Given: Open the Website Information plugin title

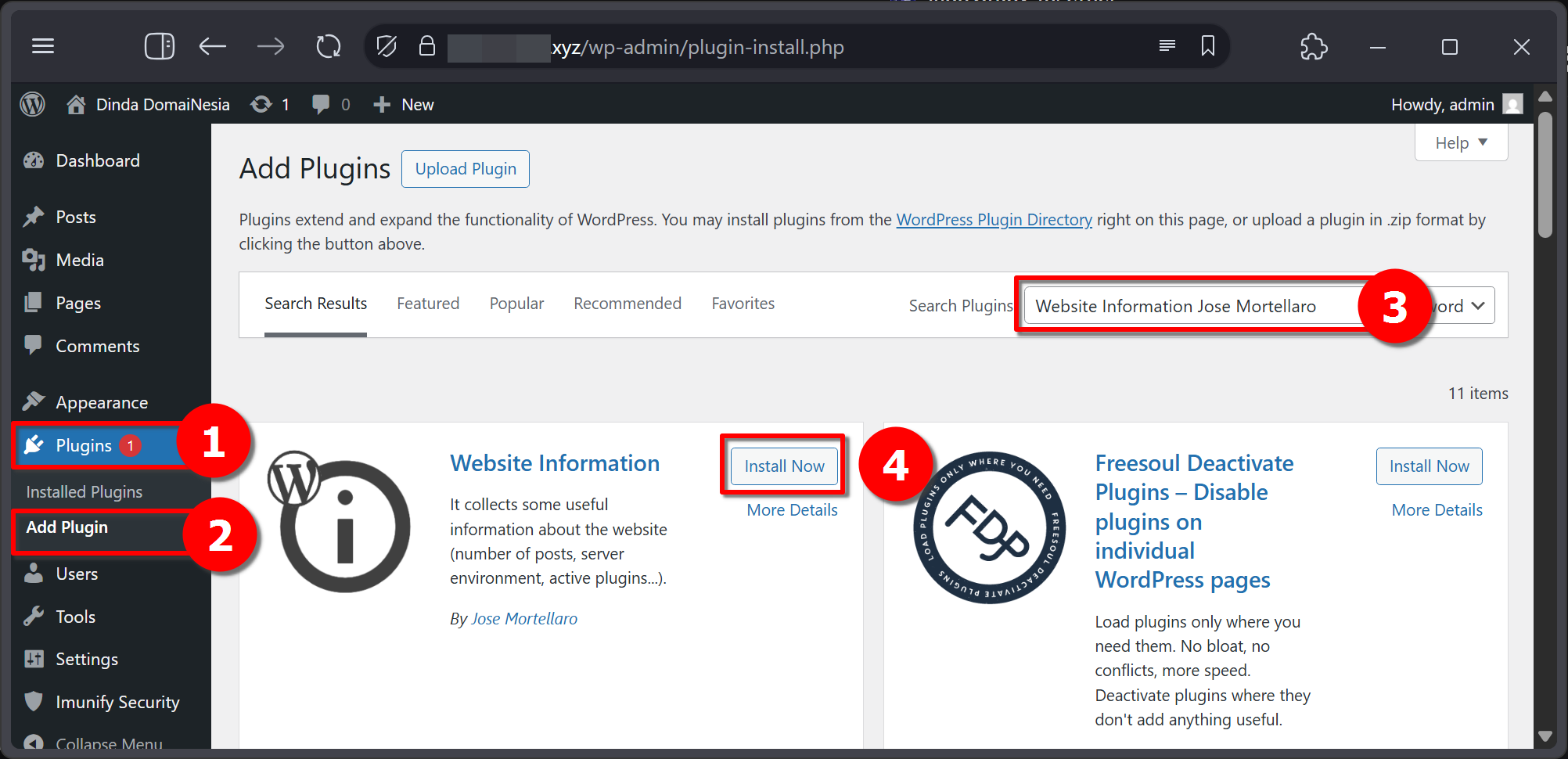Looking at the screenshot, I should click(555, 463).
